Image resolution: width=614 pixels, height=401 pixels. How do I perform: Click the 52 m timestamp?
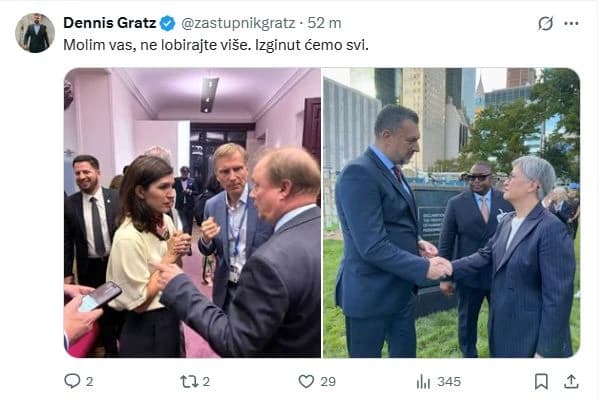[324, 22]
